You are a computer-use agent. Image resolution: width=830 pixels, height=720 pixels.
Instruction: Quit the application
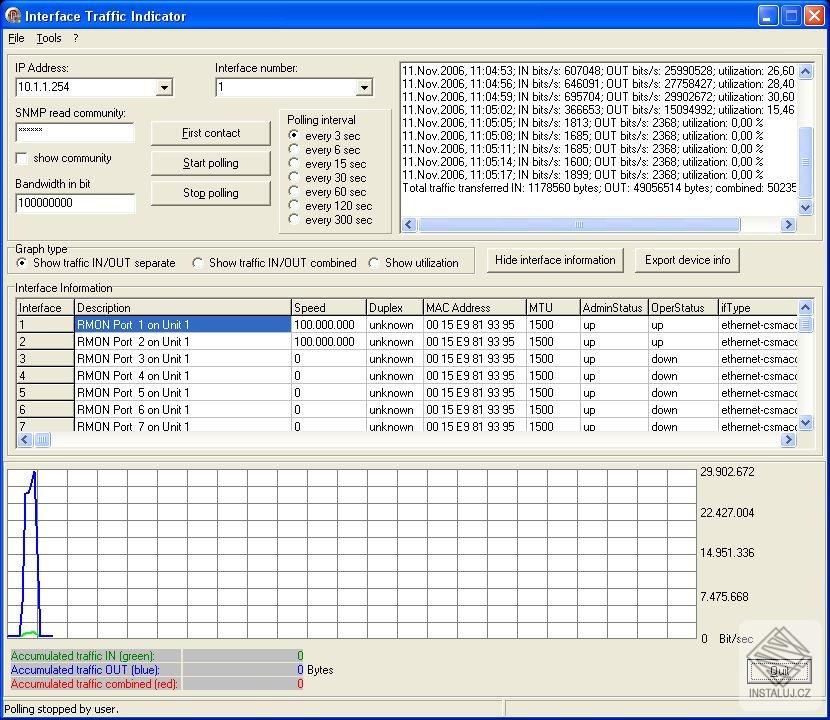coord(781,671)
